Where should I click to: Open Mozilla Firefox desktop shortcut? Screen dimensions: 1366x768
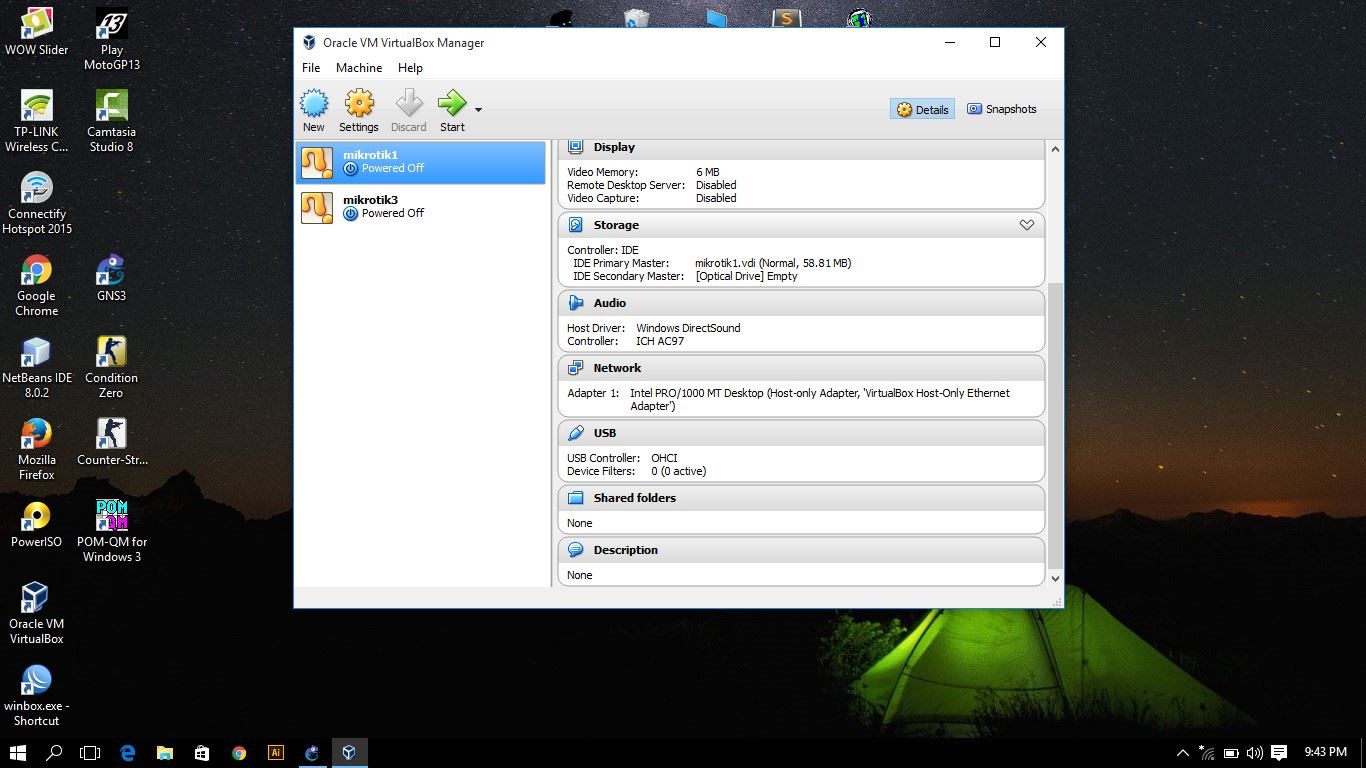[x=37, y=450]
